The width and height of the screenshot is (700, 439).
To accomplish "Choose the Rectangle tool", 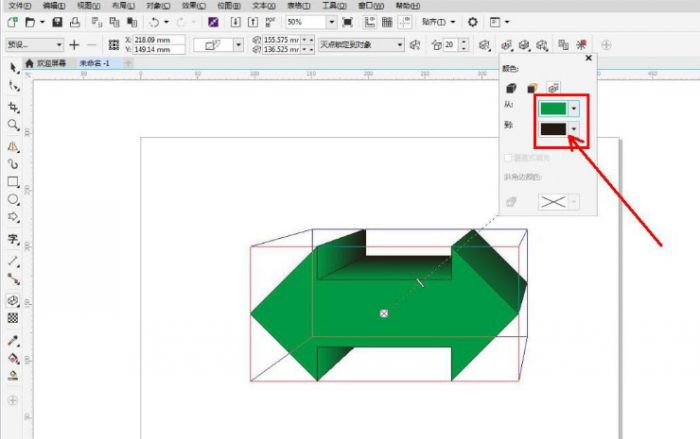I will pos(13,182).
